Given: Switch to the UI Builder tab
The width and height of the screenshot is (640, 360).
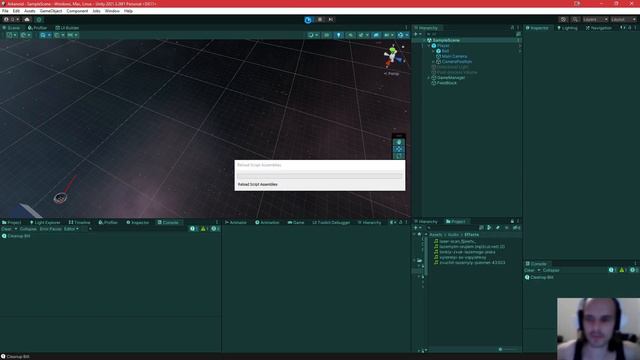Looking at the screenshot, I should [67, 28].
